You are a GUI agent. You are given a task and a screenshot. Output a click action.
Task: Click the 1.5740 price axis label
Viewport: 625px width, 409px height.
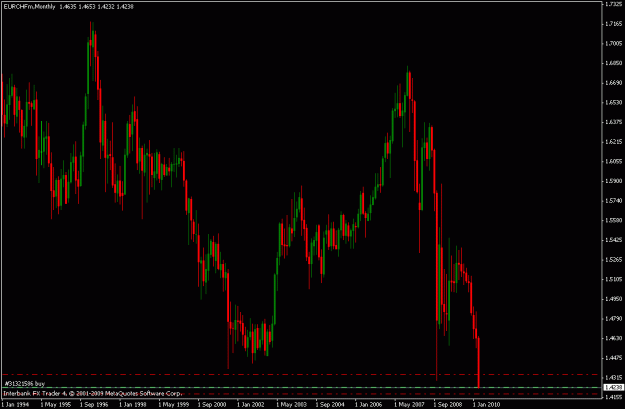(x=614, y=201)
